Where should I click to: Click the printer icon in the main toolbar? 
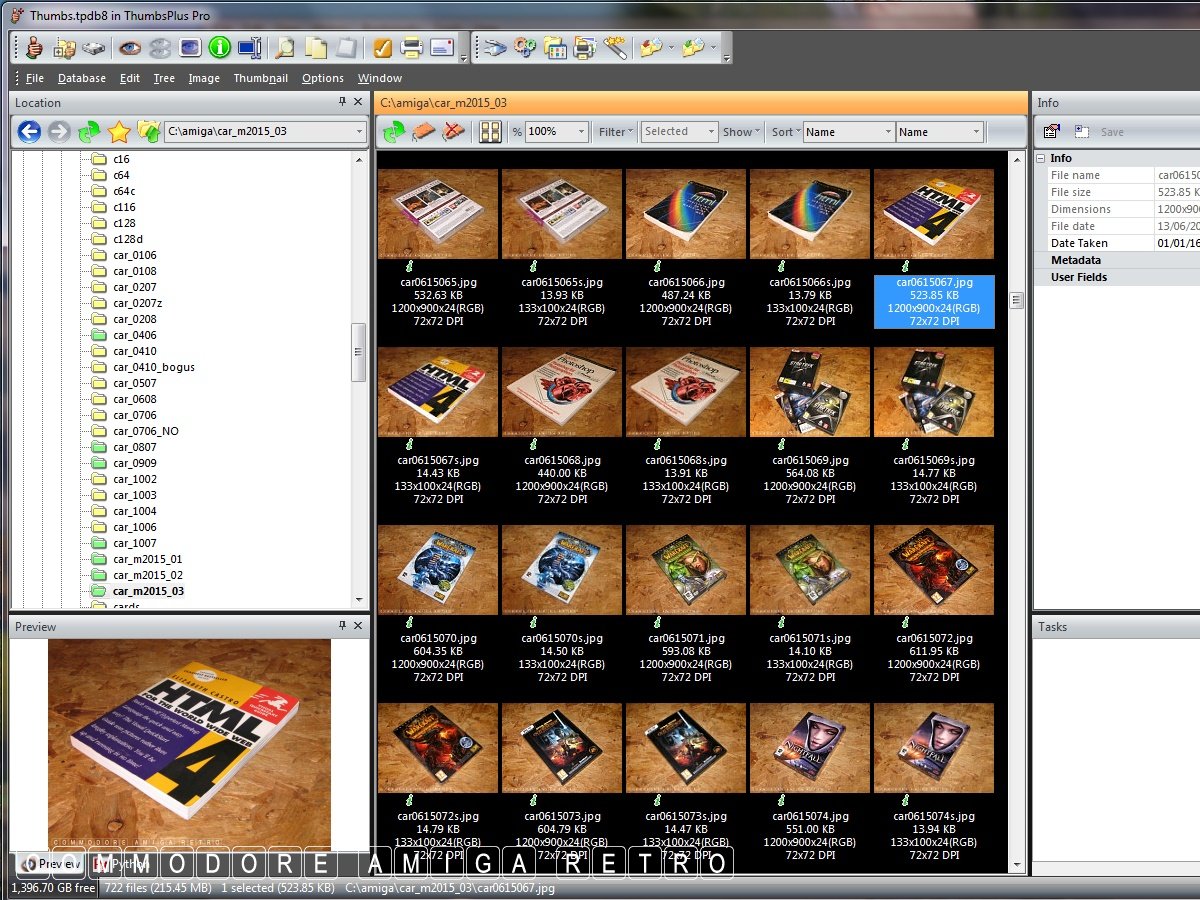pos(411,47)
